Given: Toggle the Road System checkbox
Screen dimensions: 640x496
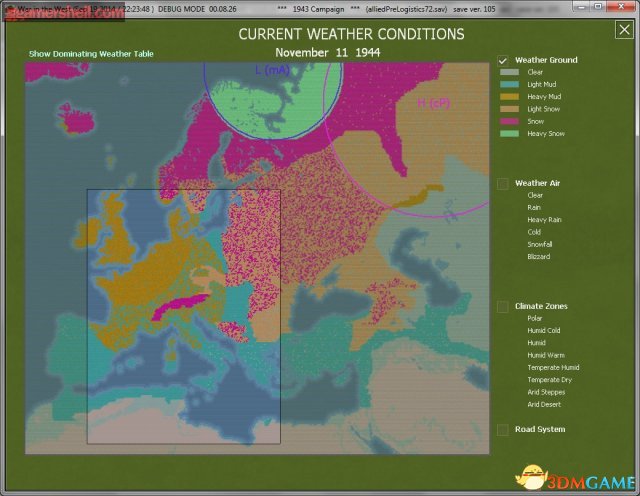Looking at the screenshot, I should (503, 430).
